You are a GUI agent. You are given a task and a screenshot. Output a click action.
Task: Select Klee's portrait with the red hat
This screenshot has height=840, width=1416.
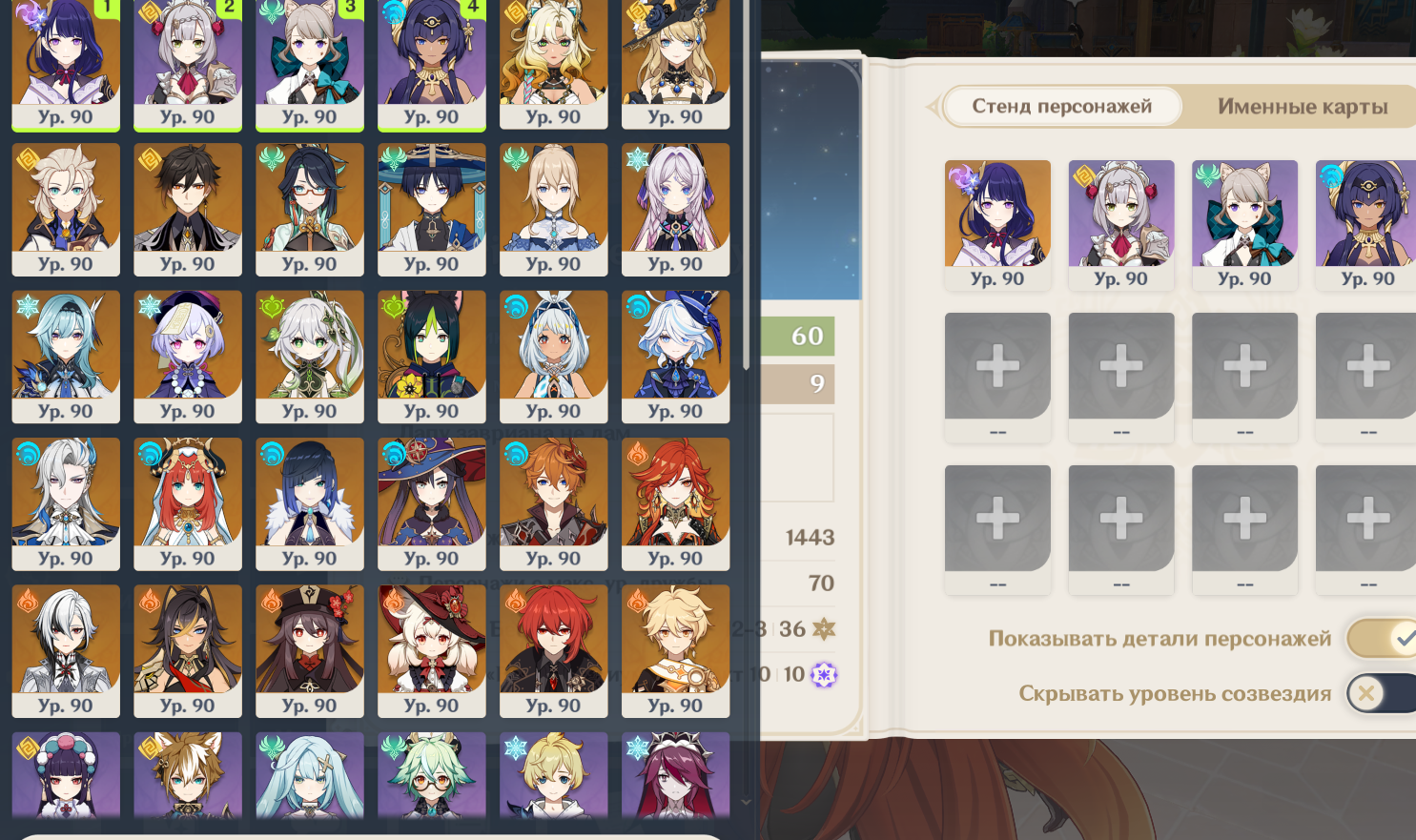click(x=432, y=651)
